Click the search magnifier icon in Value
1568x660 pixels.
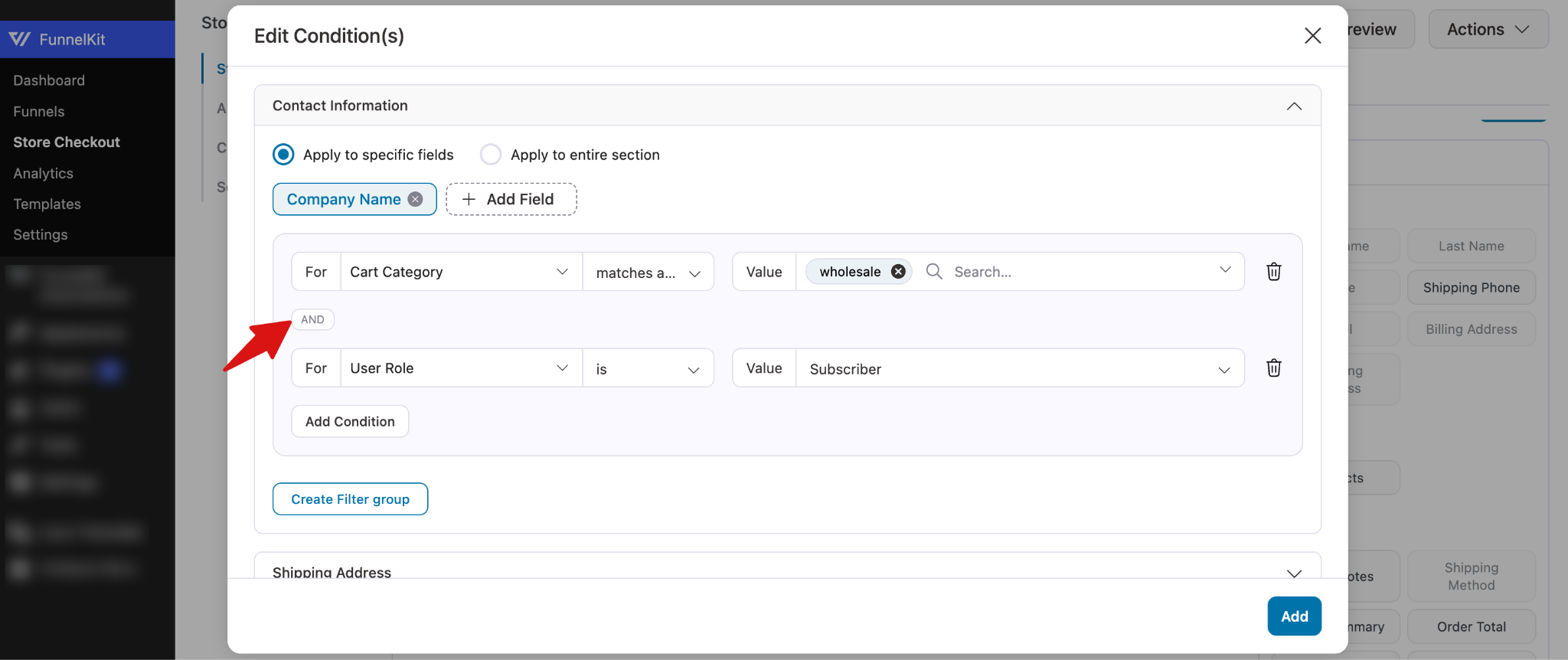click(x=934, y=272)
